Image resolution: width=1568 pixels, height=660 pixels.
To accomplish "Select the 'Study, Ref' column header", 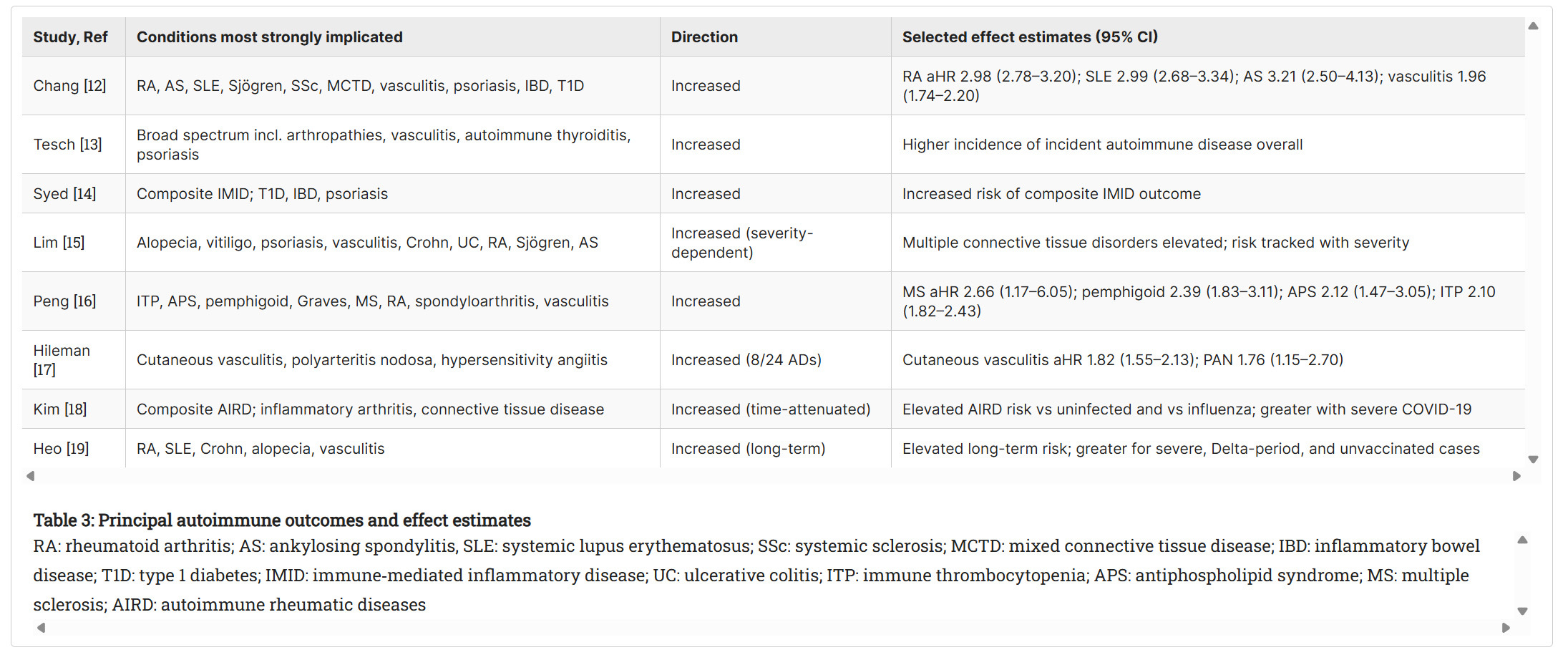I will click(70, 37).
